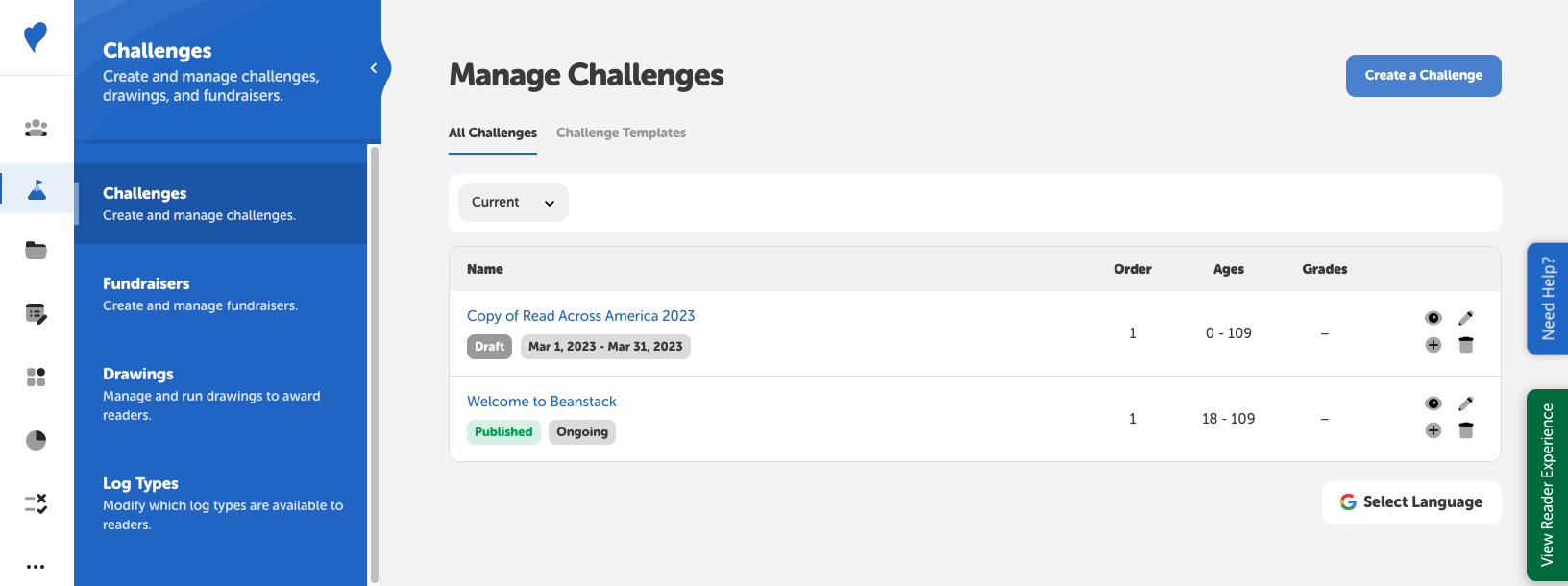Viewport: 1568px width, 586px height.
Task: Open Welcome to Beanstack link
Action: pyautogui.click(x=542, y=402)
